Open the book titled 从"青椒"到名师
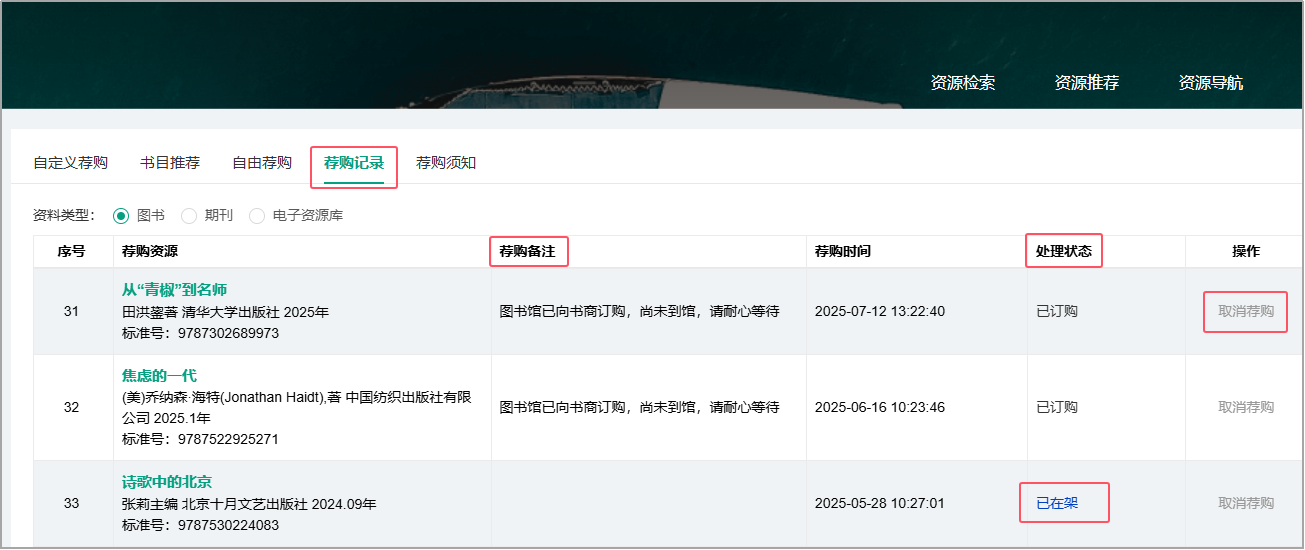The image size is (1305, 550). pyautogui.click(x=175, y=290)
